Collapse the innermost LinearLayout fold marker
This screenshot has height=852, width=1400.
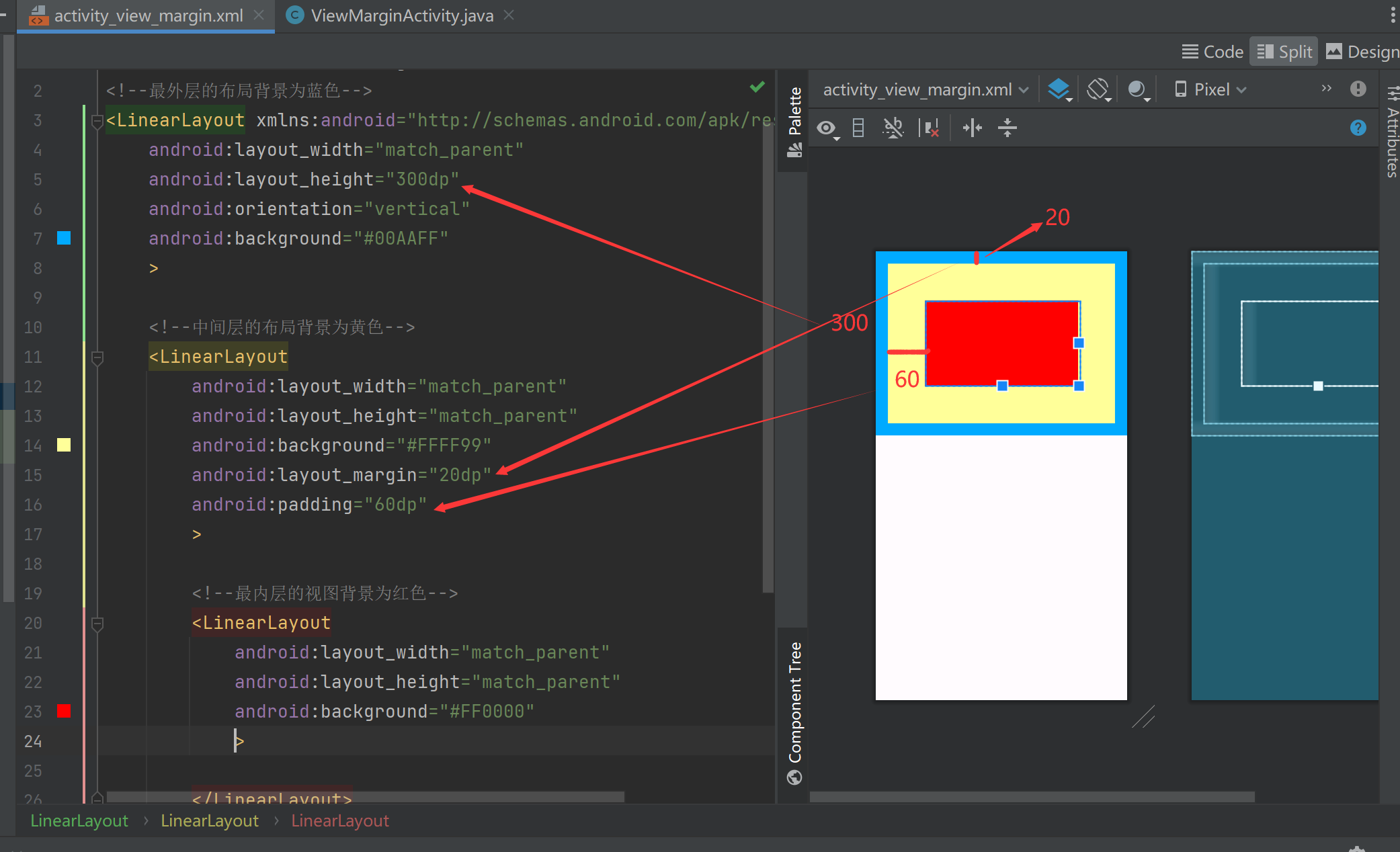[x=97, y=624]
